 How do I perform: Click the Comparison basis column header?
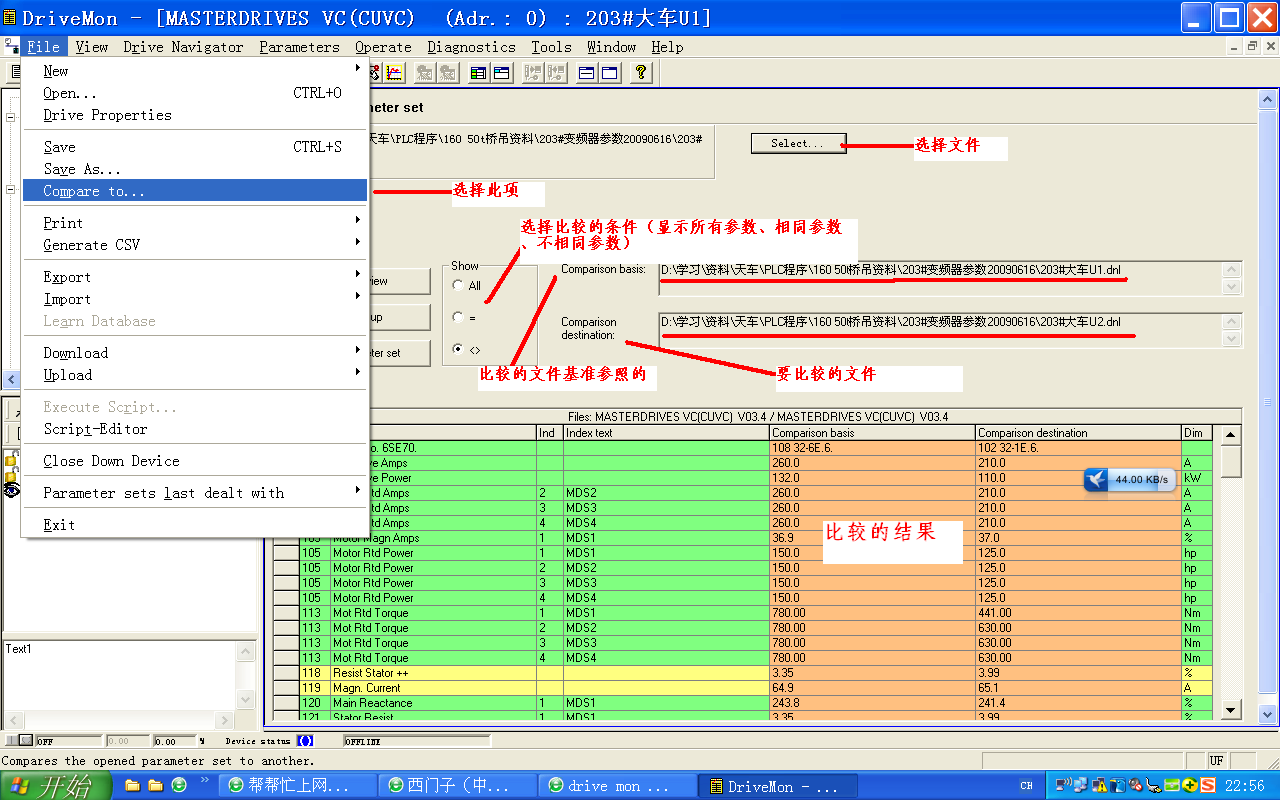coord(873,433)
